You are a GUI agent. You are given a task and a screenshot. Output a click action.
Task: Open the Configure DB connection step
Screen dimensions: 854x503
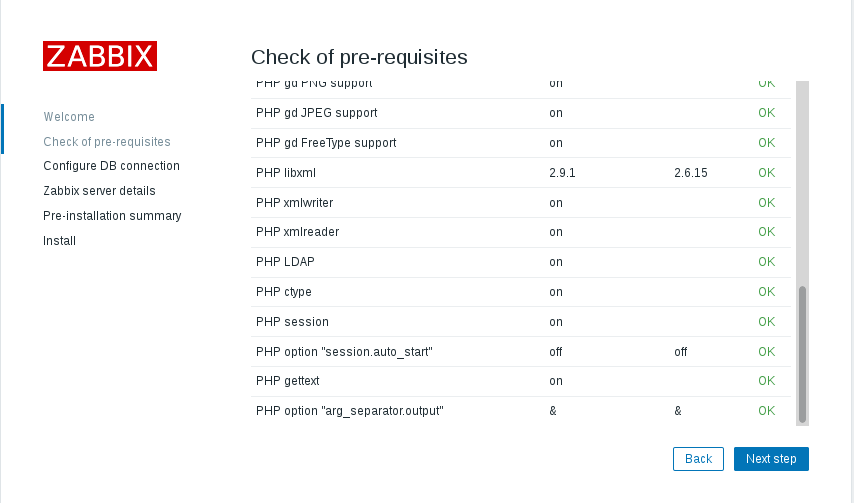point(112,166)
